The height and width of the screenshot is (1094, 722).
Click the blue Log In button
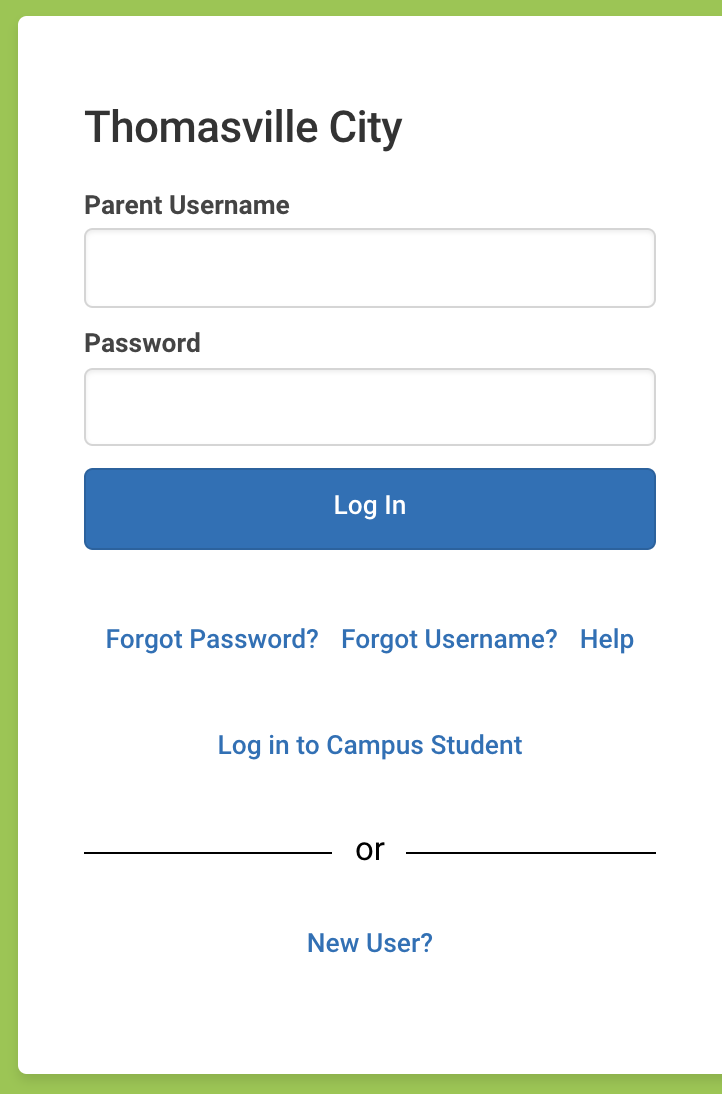pos(370,509)
